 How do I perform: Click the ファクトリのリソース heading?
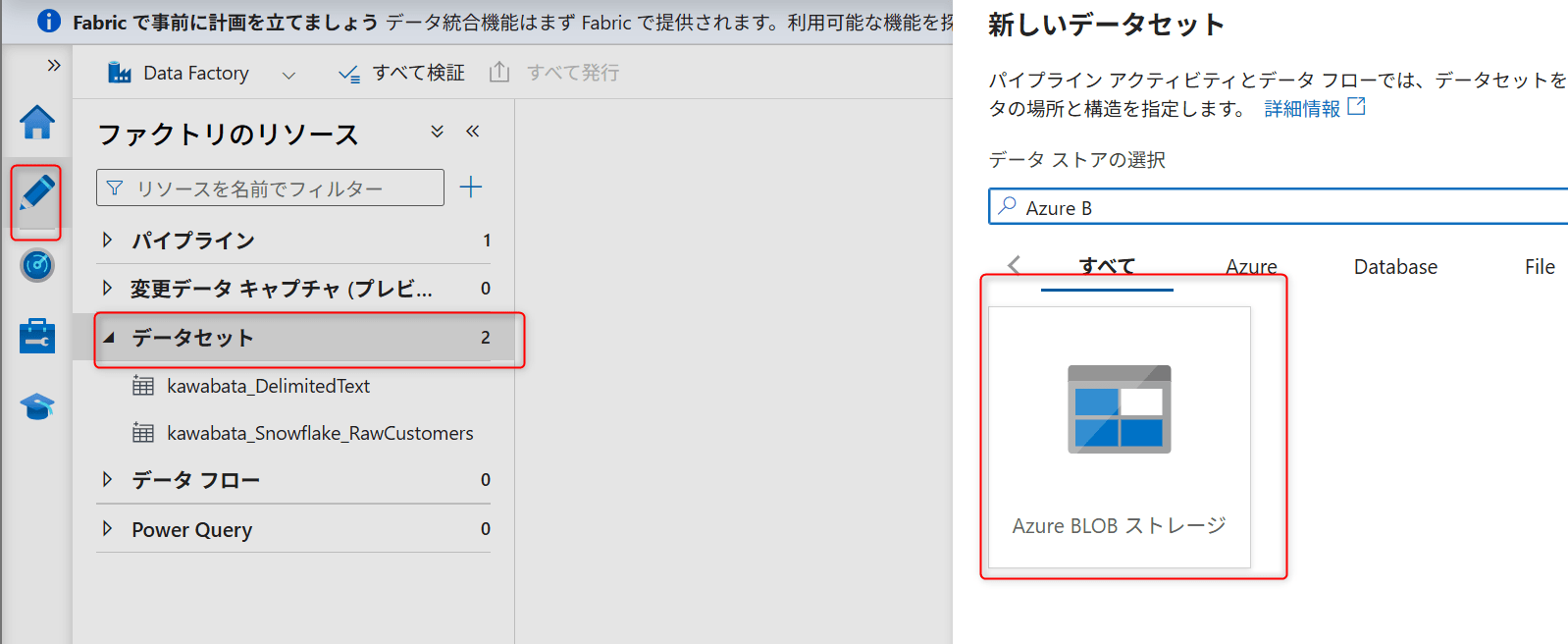(x=228, y=134)
